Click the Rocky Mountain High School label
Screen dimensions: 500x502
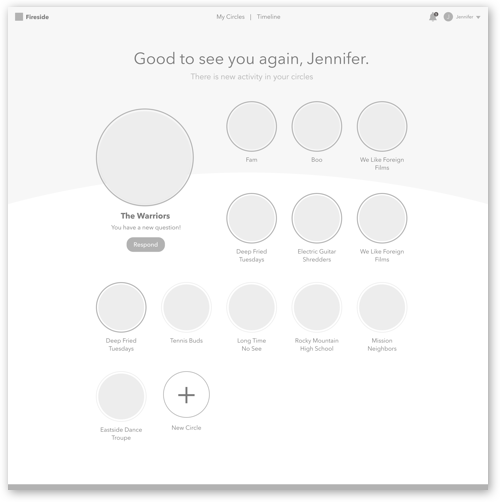[x=317, y=344]
